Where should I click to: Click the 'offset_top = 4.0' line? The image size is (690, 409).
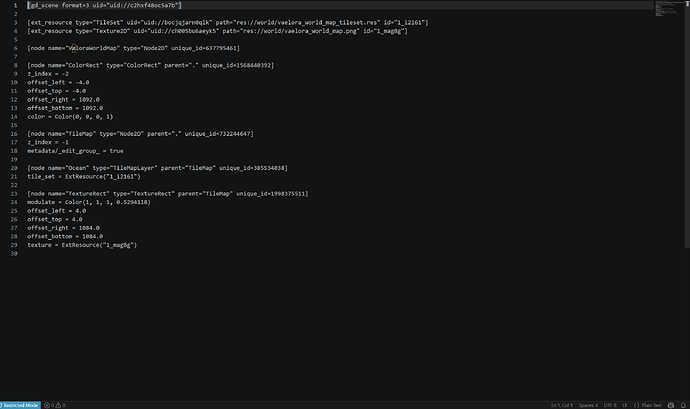(x=55, y=219)
